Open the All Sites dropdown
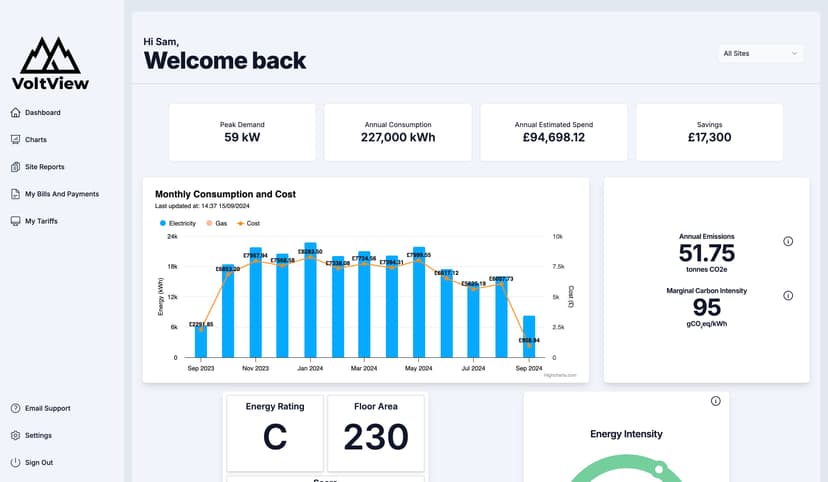The width and height of the screenshot is (828, 482). (x=761, y=53)
